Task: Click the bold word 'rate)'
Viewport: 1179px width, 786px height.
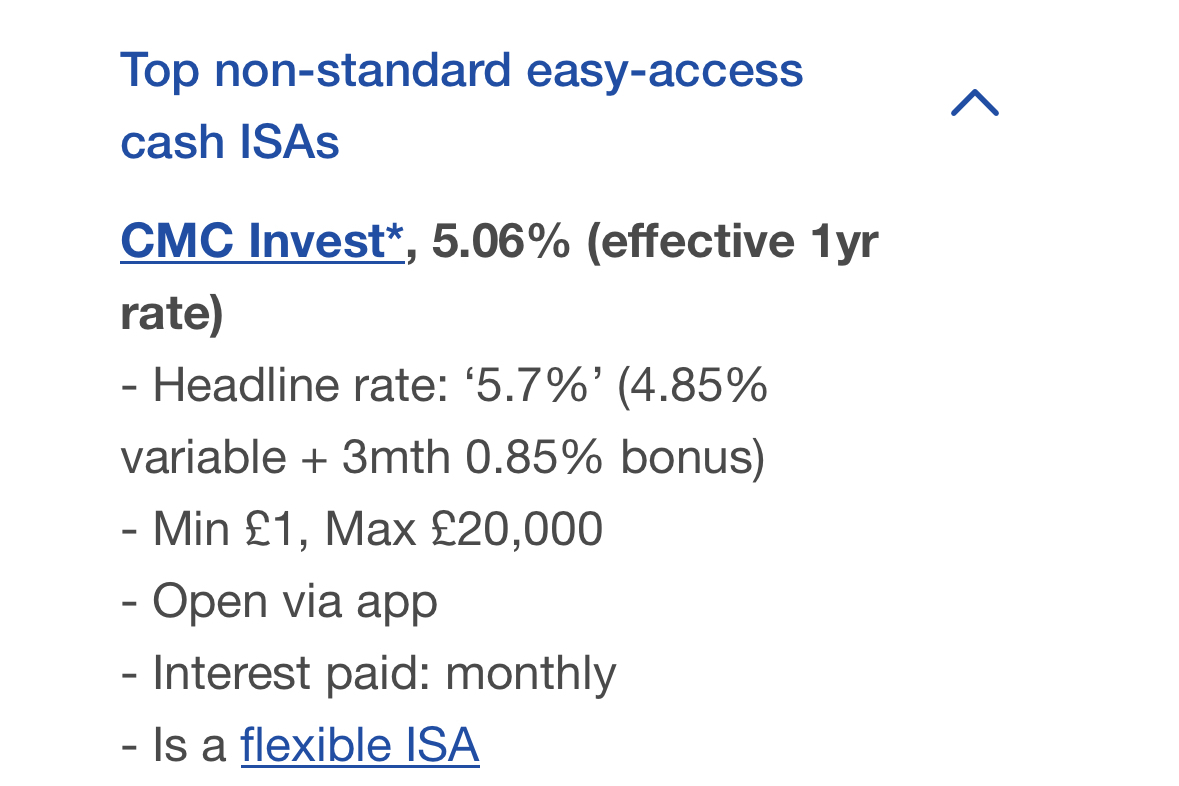Action: click(x=171, y=314)
